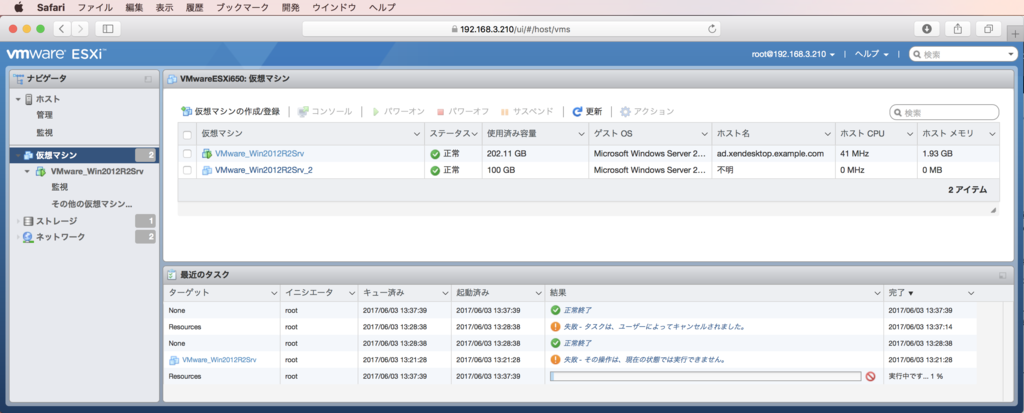The height and width of the screenshot is (413, 1024).
Task: Open the 履歴 menu
Action: pos(197,7)
